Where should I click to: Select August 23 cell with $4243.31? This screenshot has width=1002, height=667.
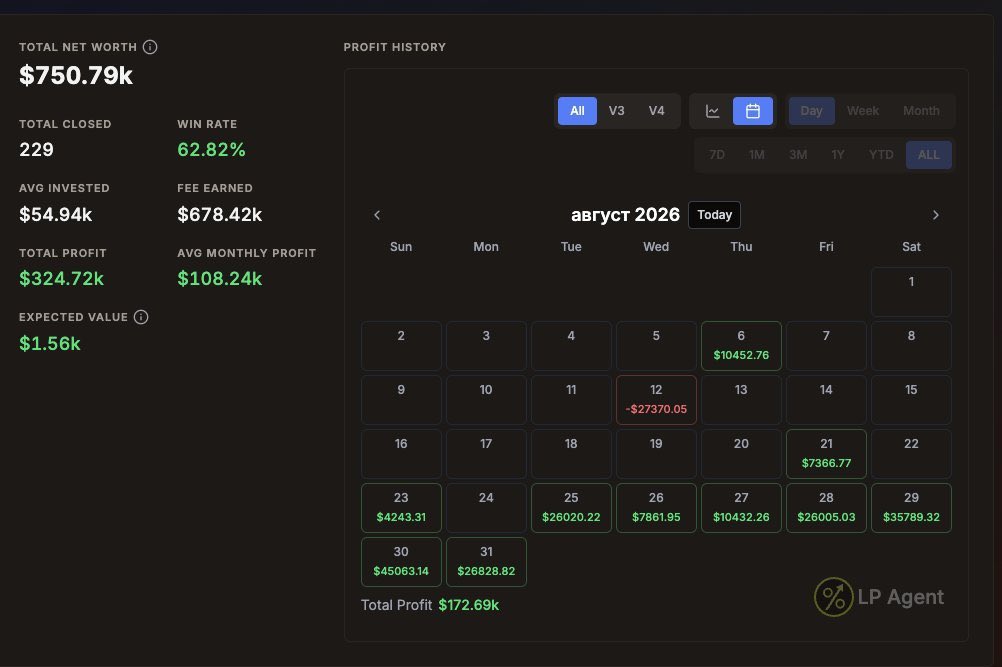click(x=401, y=508)
